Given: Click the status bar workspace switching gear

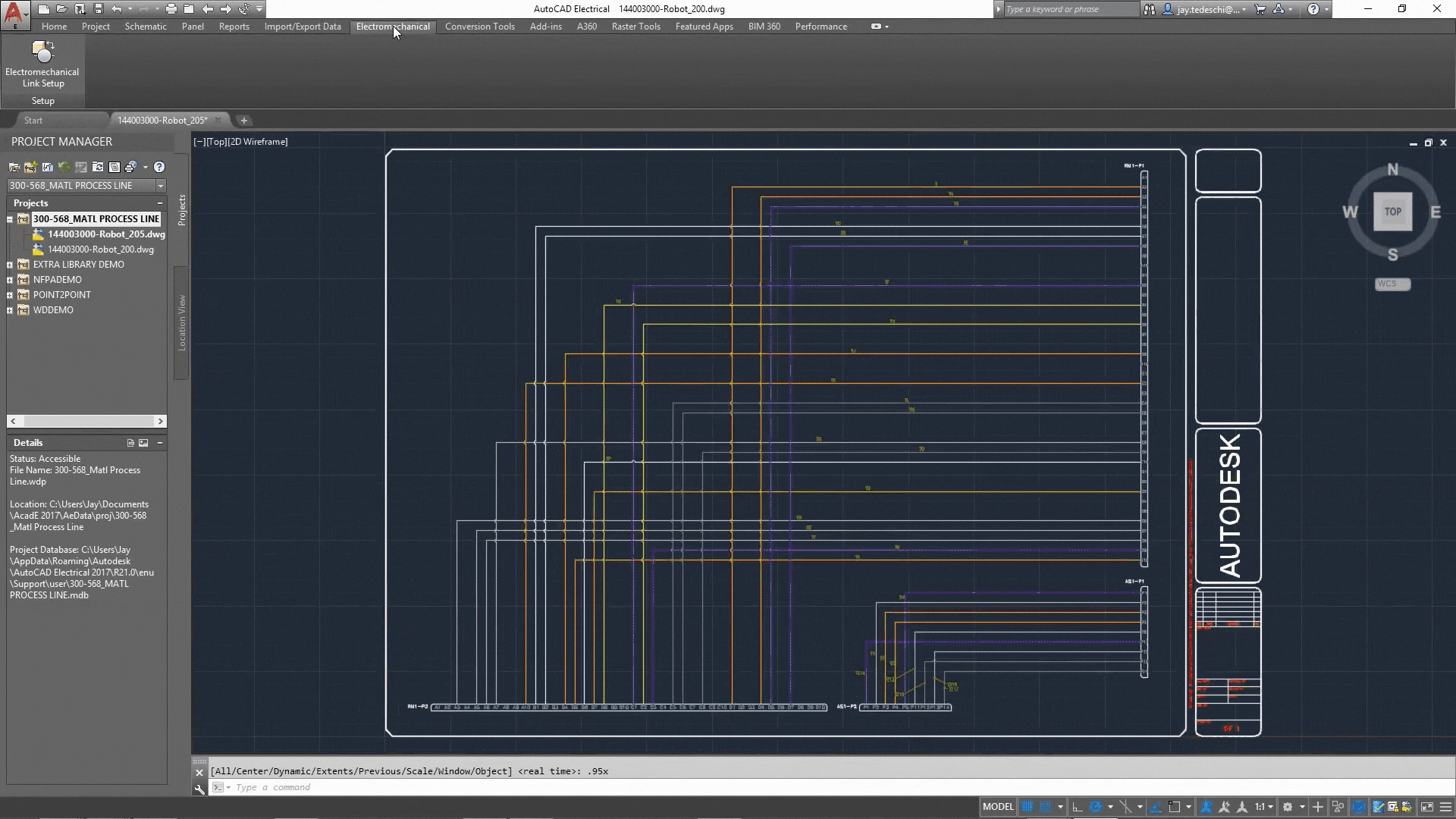Looking at the screenshot, I should 1287,807.
